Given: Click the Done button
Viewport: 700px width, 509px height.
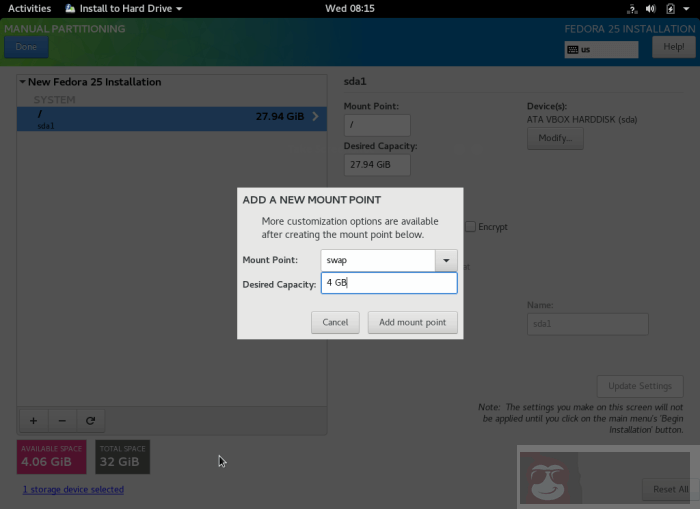Looking at the screenshot, I should coord(26,47).
